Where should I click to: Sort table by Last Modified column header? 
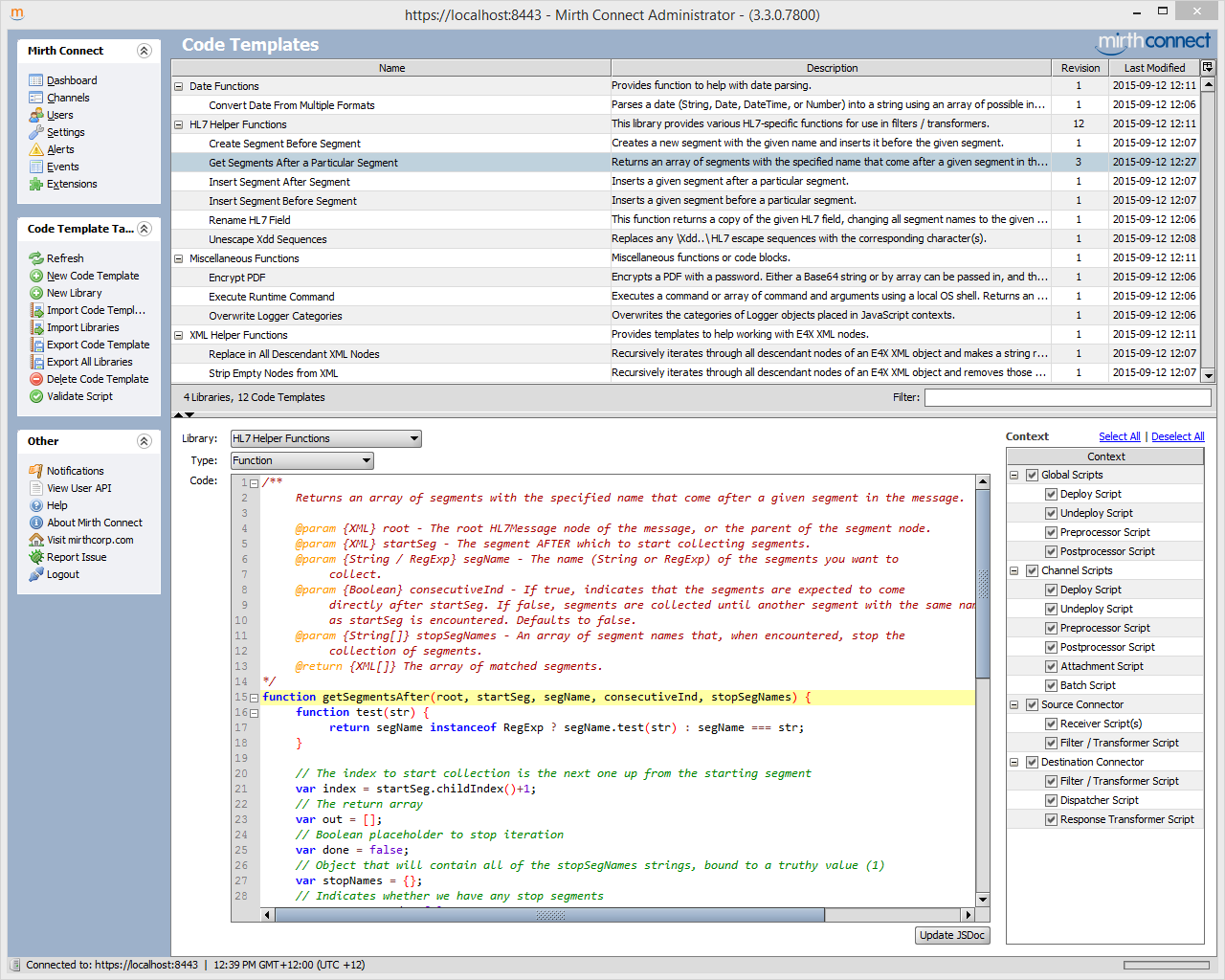1154,68
